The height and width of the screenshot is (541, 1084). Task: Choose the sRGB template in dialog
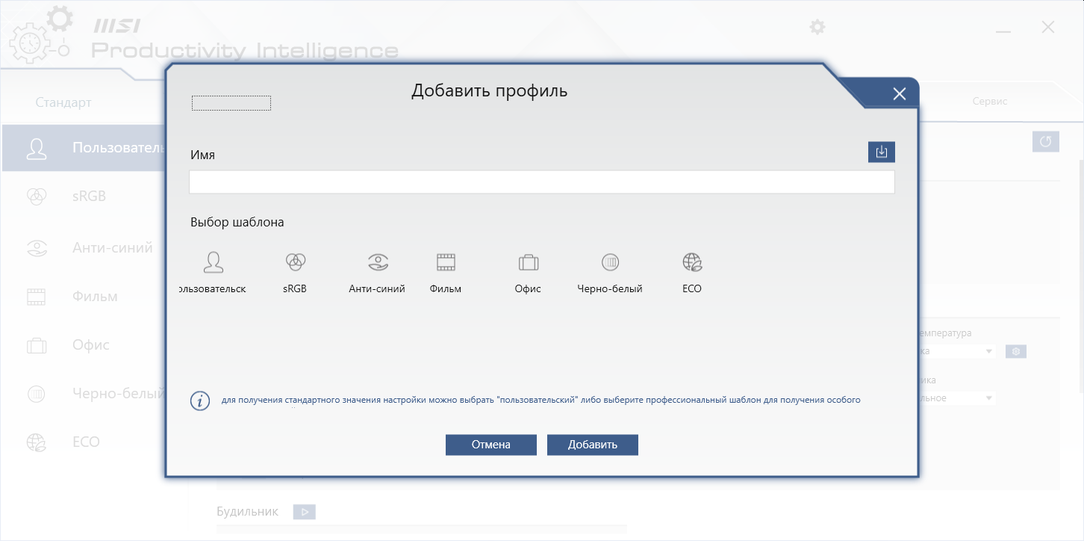(x=295, y=263)
